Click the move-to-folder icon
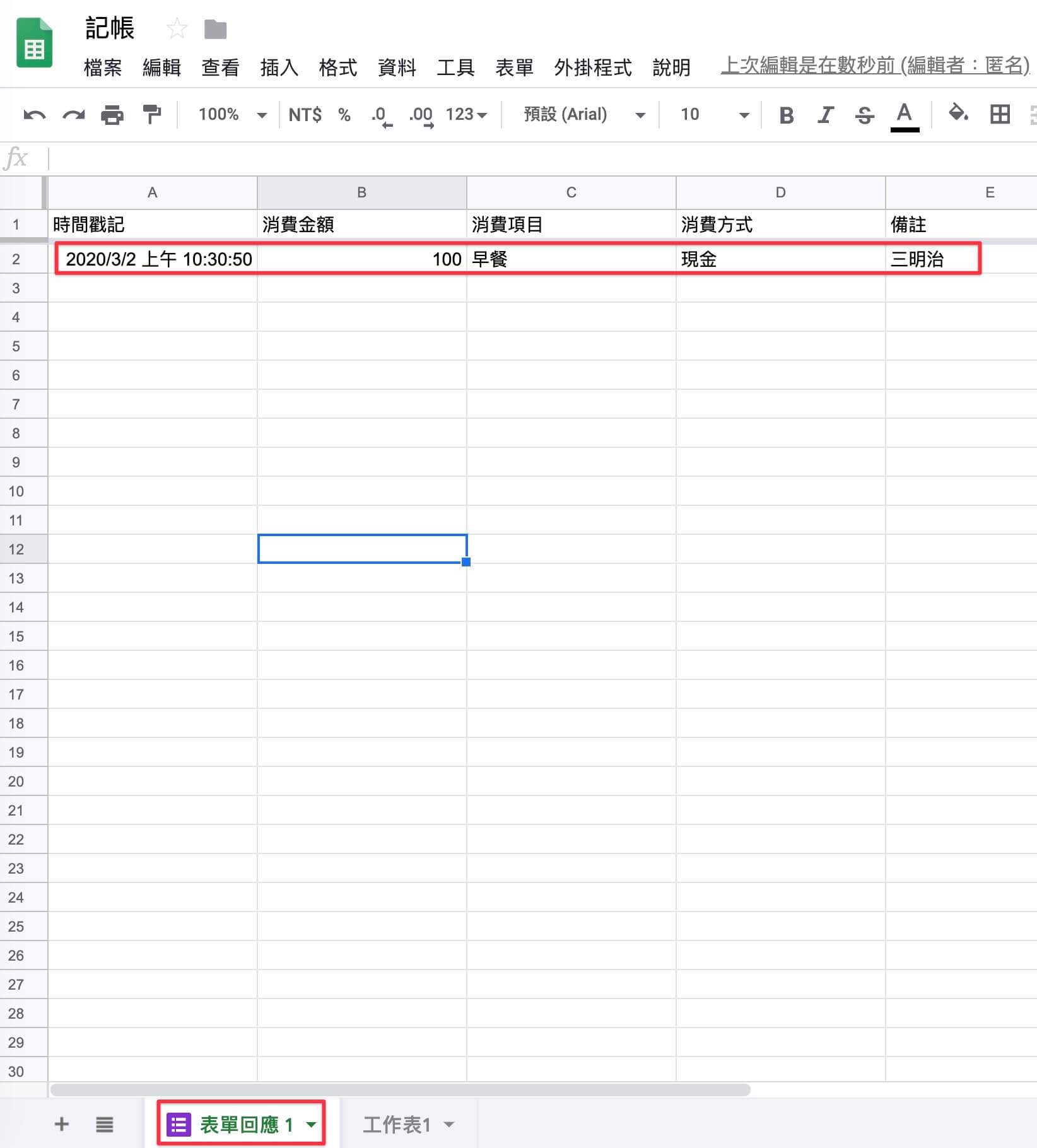 (215, 29)
